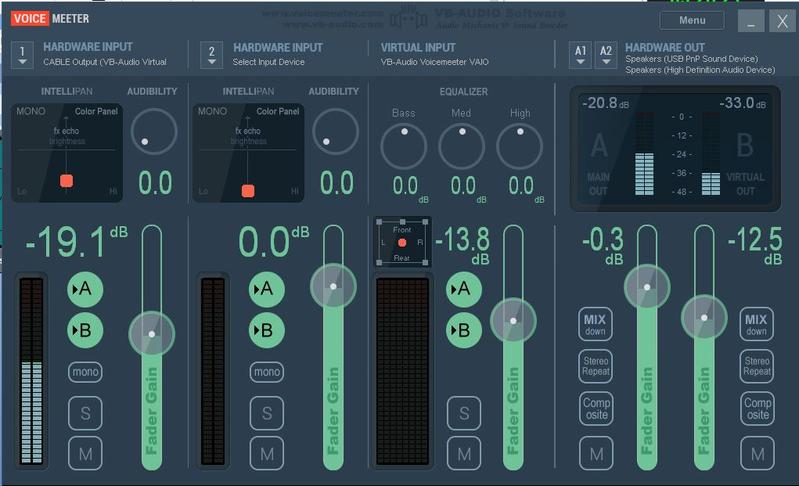Click VB-Audio Voicemeeter VAIO text
Image resolution: width=799 pixels, height=486 pixels.
point(435,62)
